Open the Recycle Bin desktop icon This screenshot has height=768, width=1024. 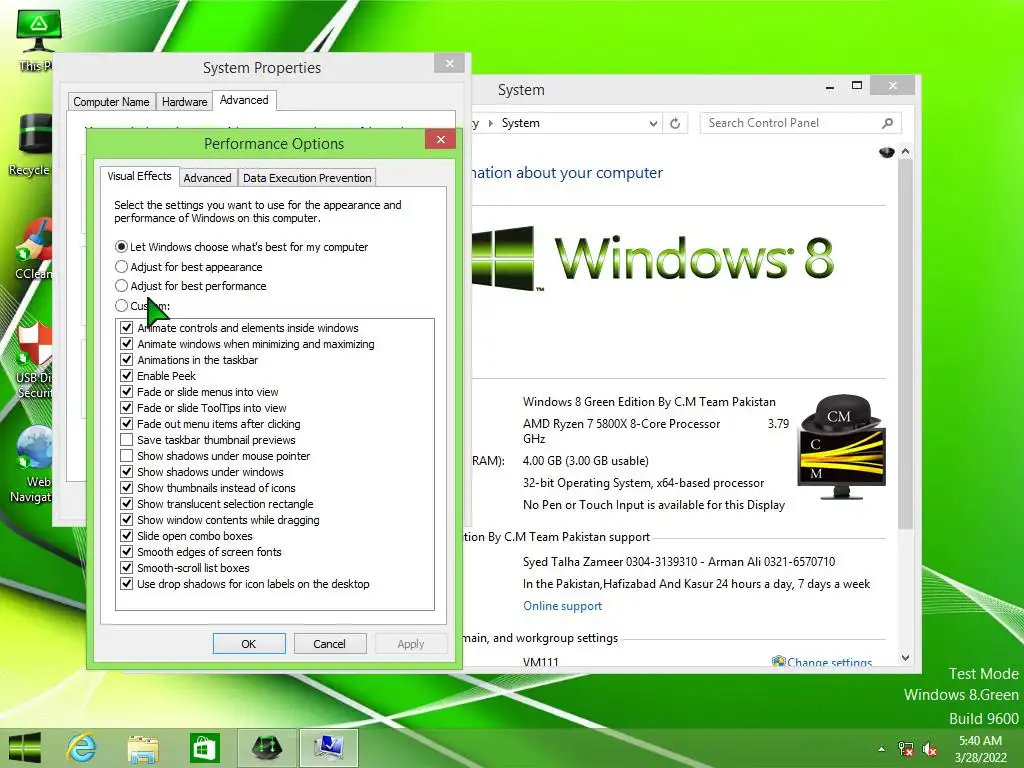click(31, 145)
